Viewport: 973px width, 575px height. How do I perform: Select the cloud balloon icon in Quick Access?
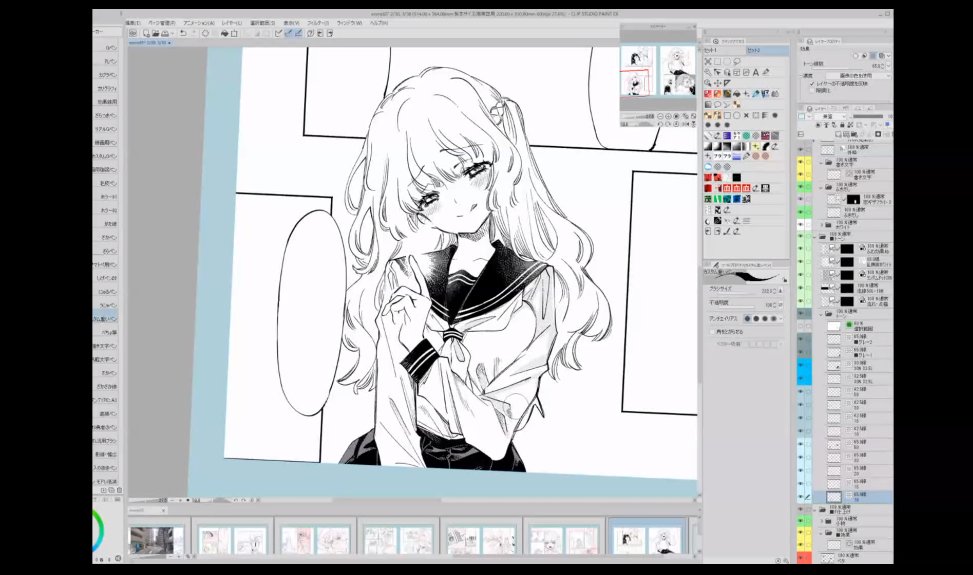(708, 166)
